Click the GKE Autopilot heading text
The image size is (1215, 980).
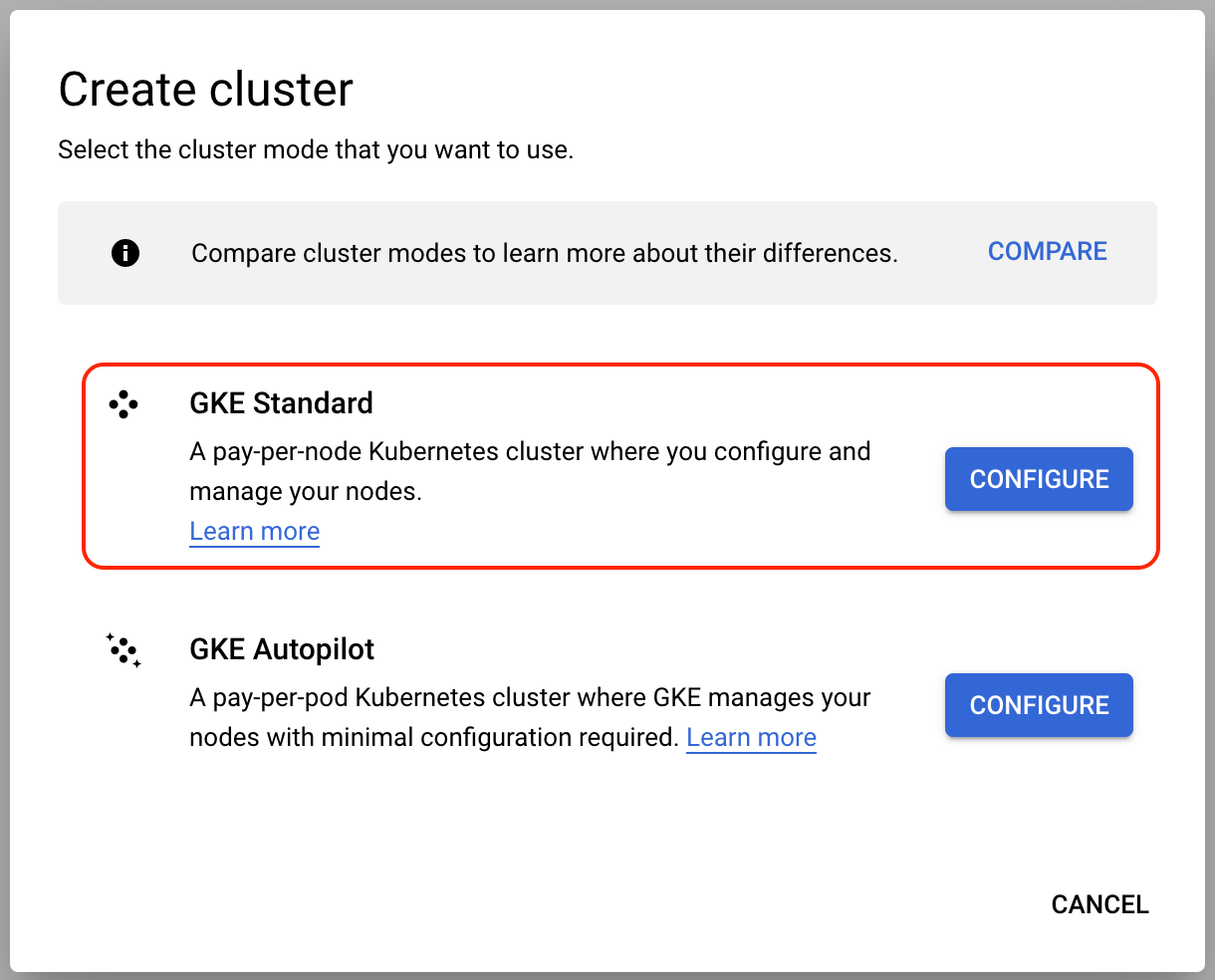tap(282, 649)
